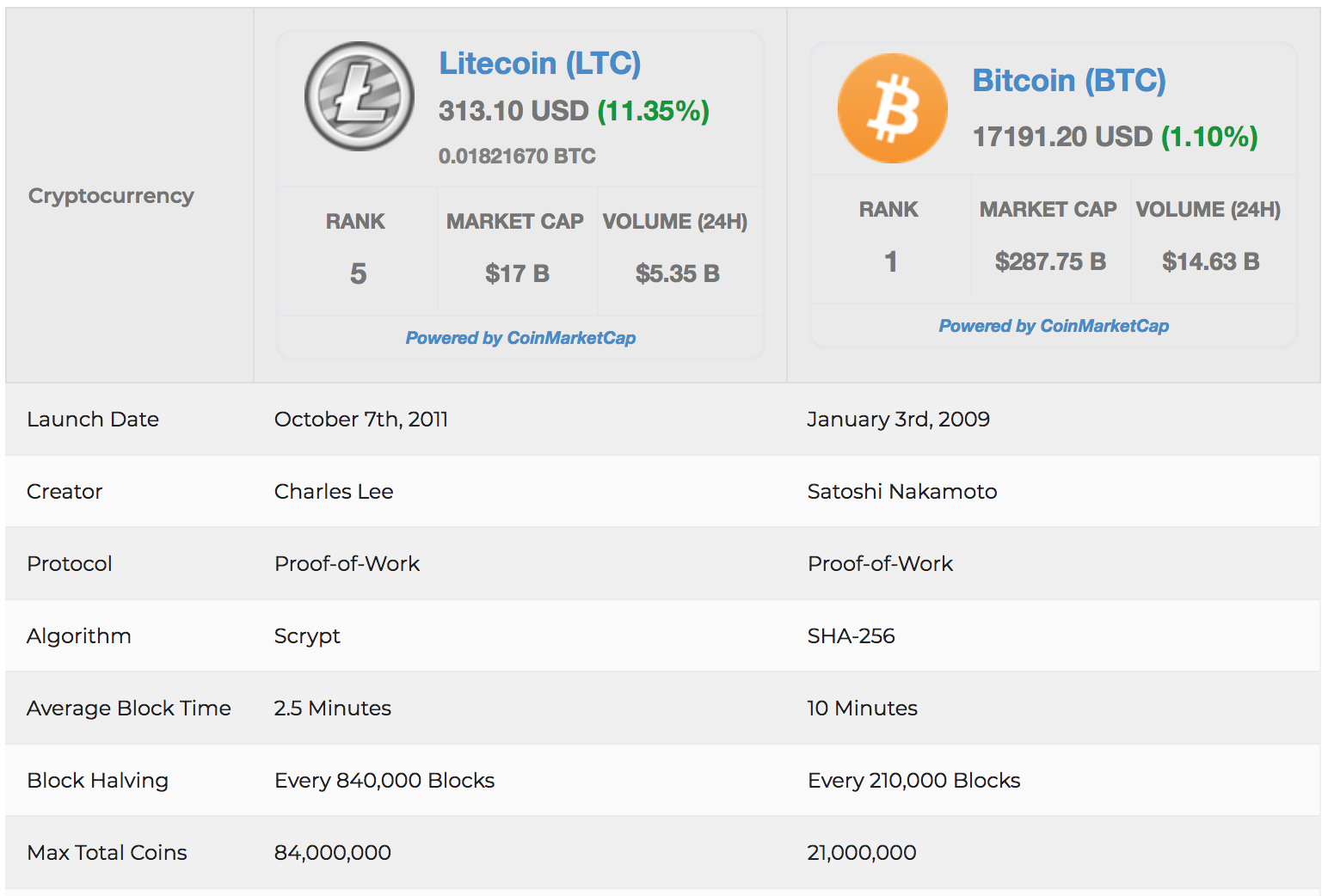Click the 0.01821670 BTC conversion value
The image size is (1328, 896).
(517, 156)
